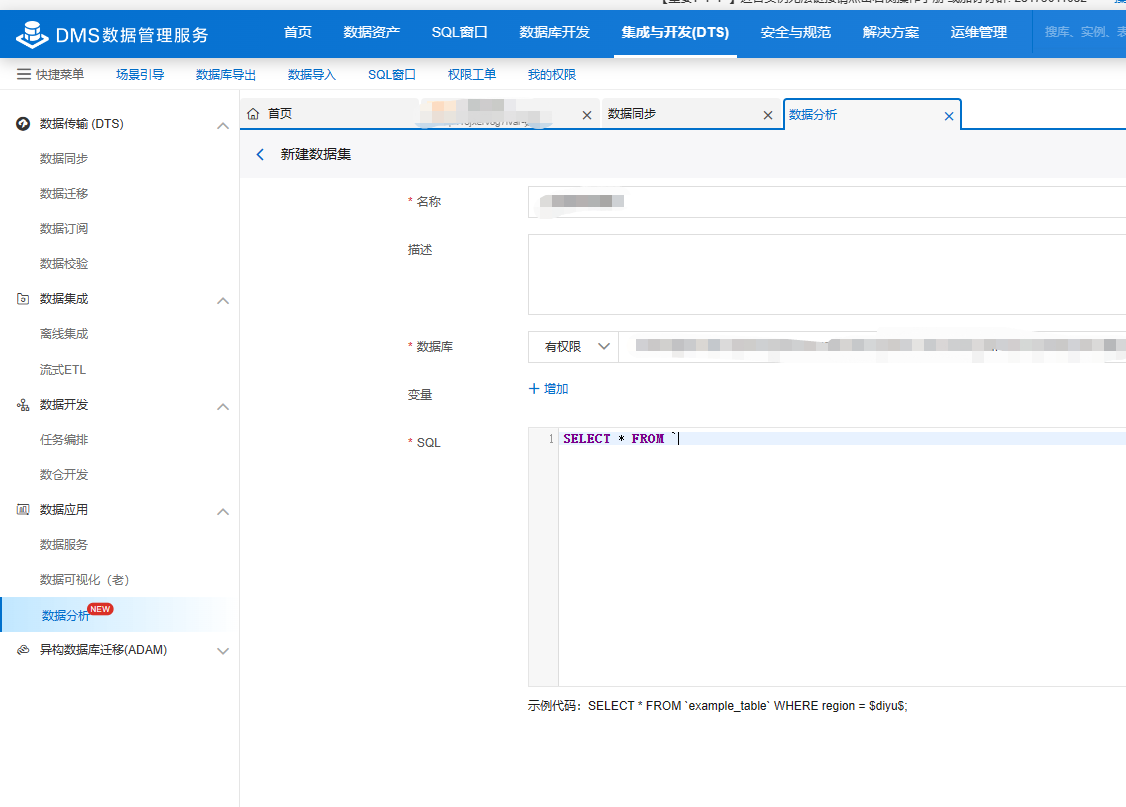Click the DMS logo icon
This screenshot has width=1126, height=807.
pyautogui.click(x=32, y=34)
